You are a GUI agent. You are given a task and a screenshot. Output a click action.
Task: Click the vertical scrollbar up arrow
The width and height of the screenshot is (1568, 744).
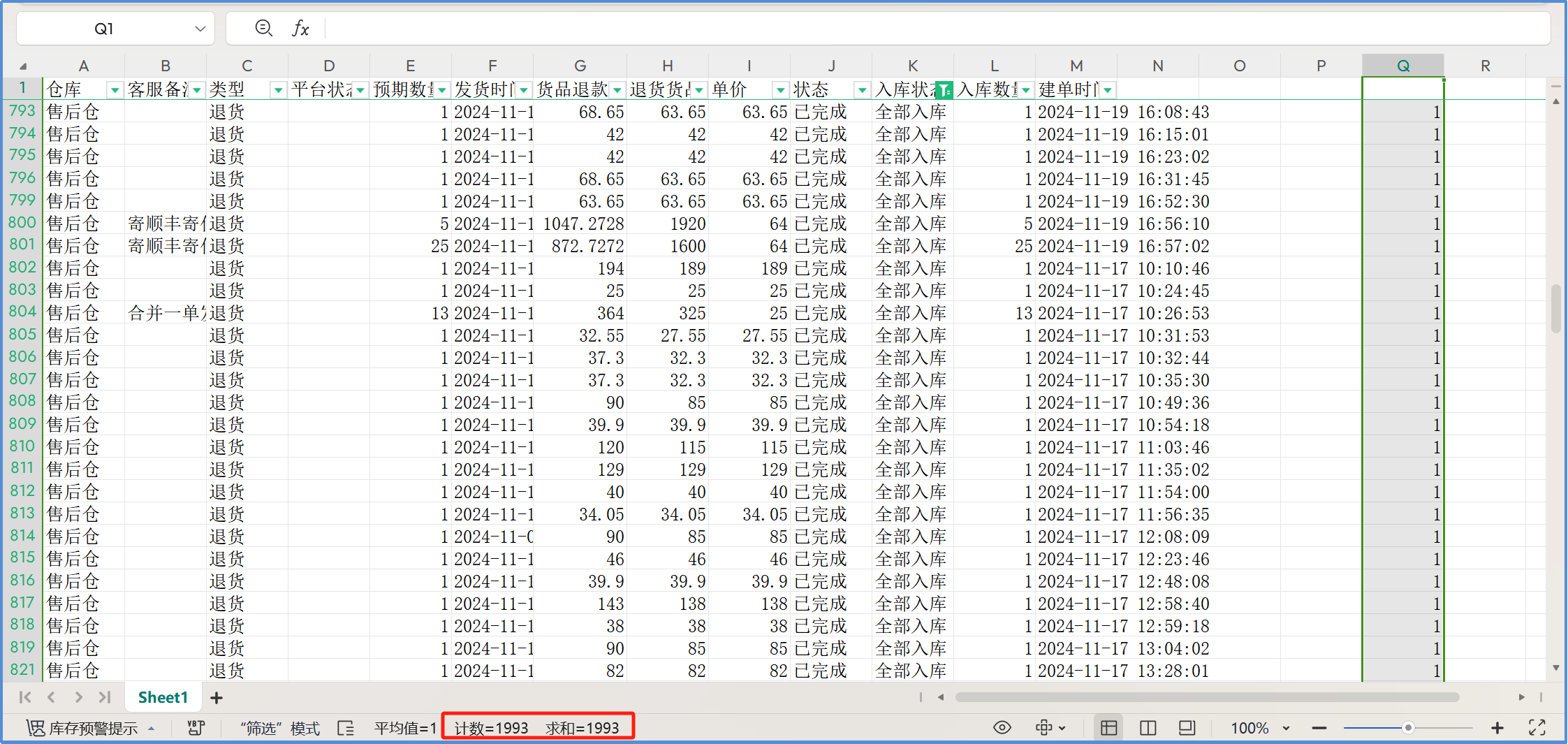pyautogui.click(x=1556, y=102)
